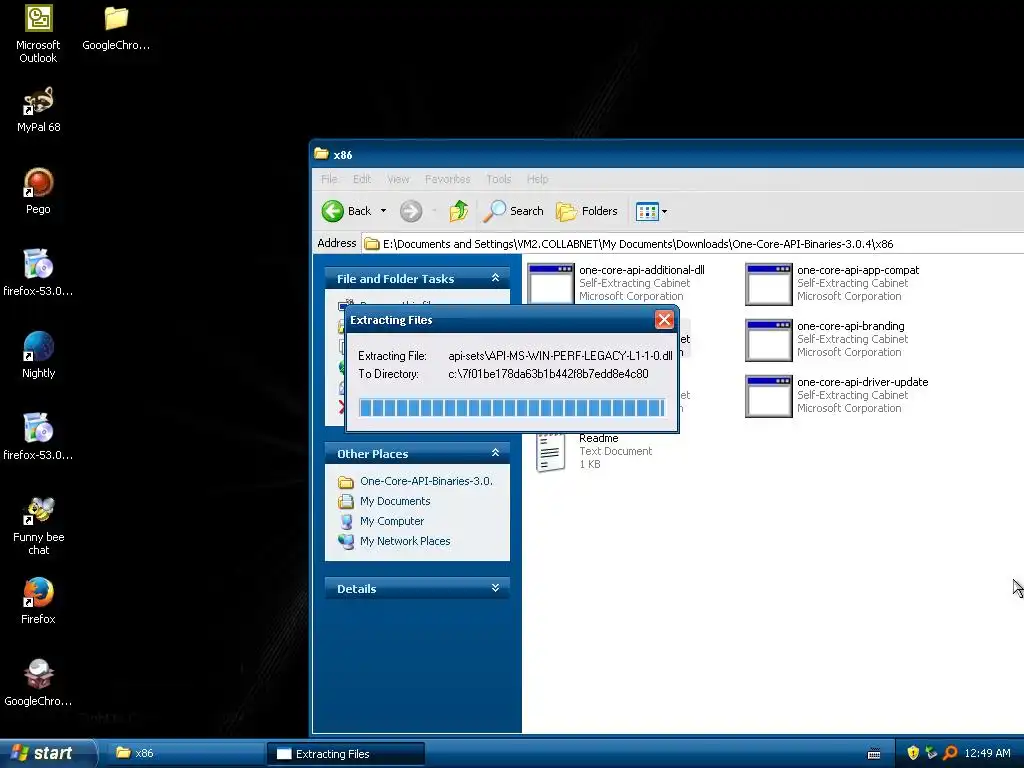The image size is (1024, 768).
Task: Go to One-Core-API-Binaries-3.0 folder link
Action: [x=416, y=481]
